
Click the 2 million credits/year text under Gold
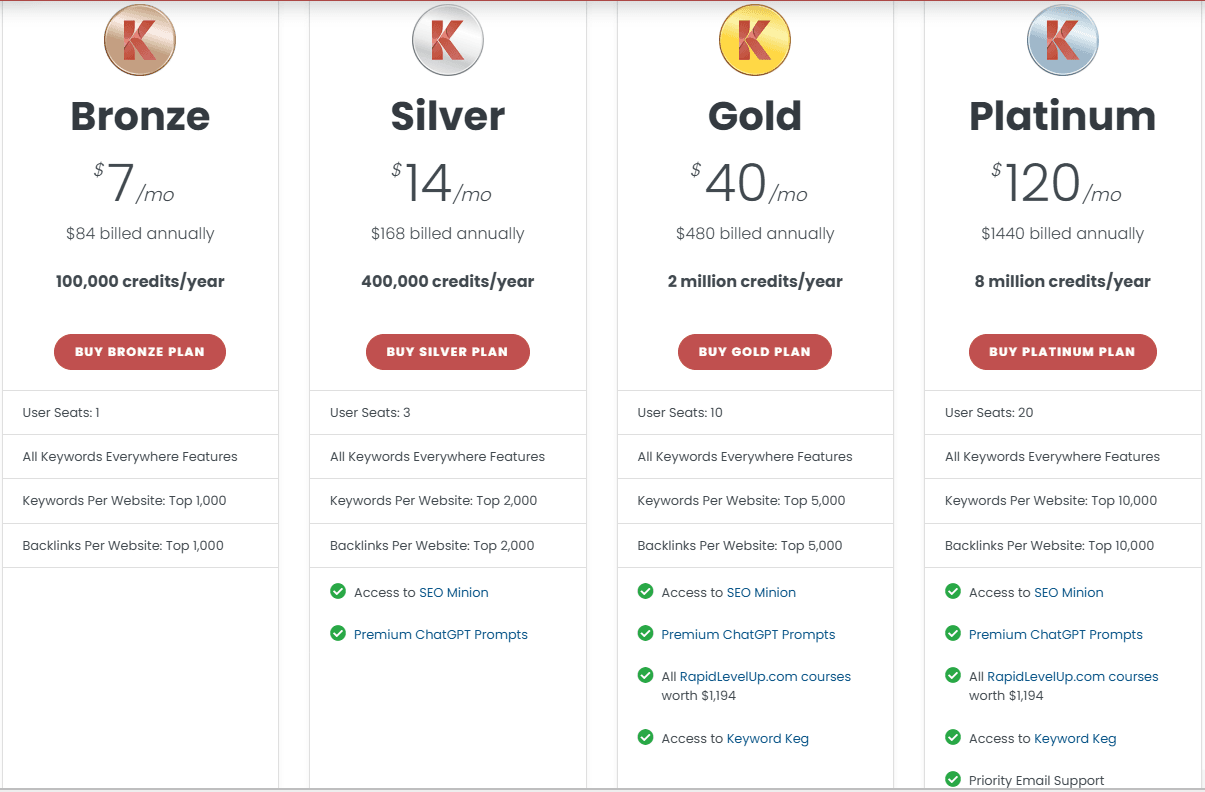coord(755,281)
